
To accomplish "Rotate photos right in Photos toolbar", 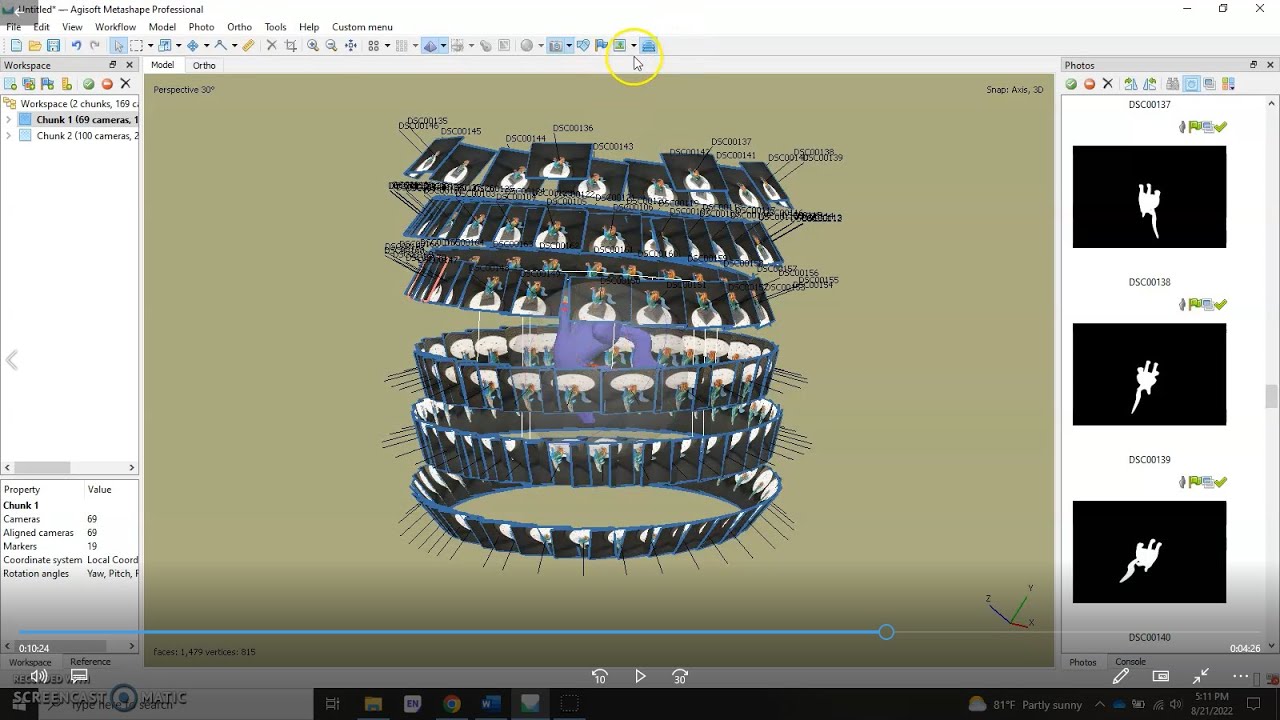I will pos(1131,84).
